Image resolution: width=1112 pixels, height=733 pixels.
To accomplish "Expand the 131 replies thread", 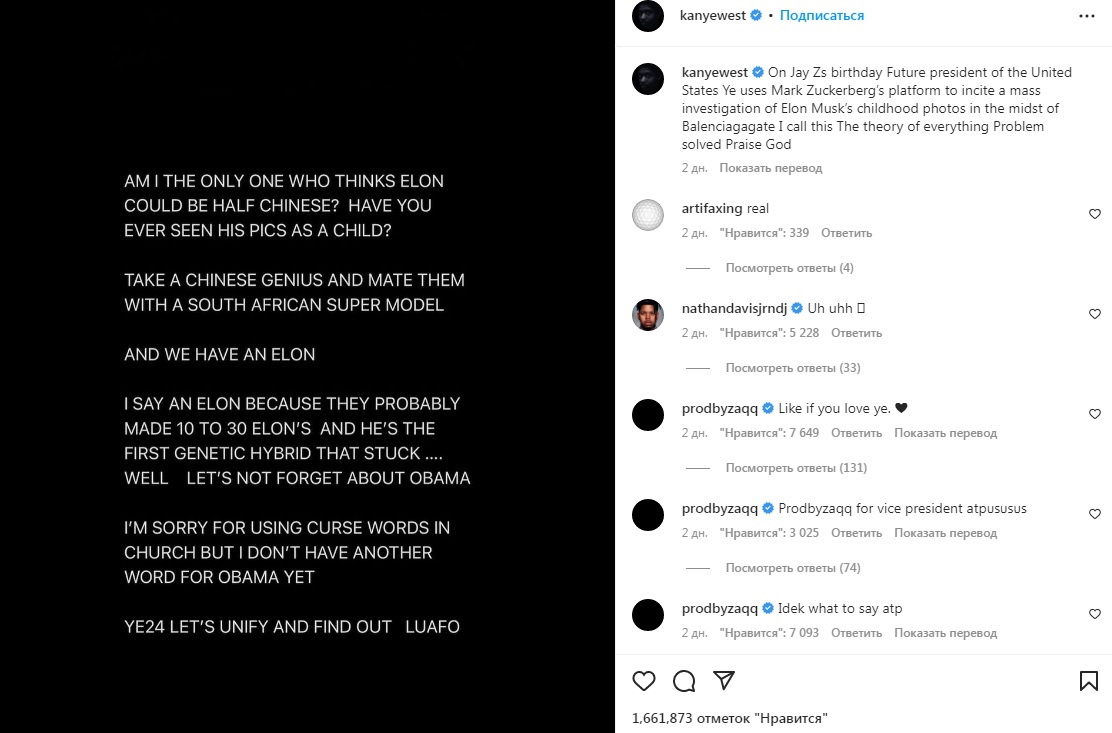I will coord(796,468).
